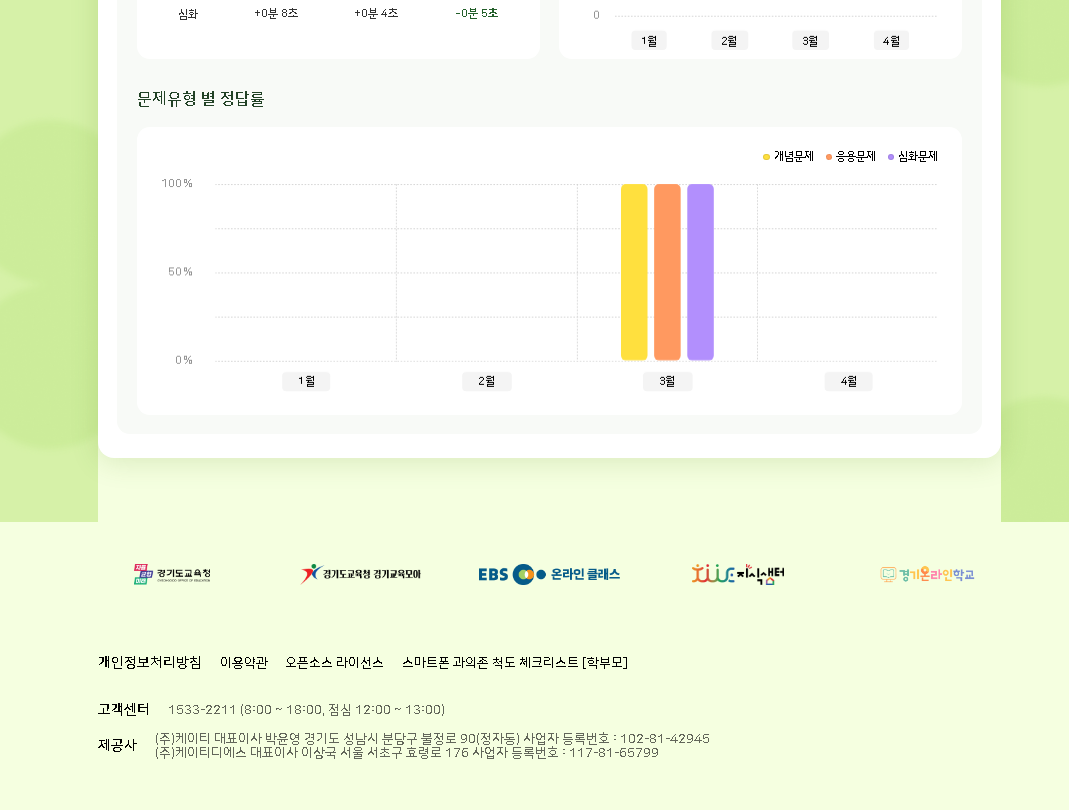Toggle the 심화문제 legend item
Viewport: 1069px width, 810px height.
click(x=912, y=157)
